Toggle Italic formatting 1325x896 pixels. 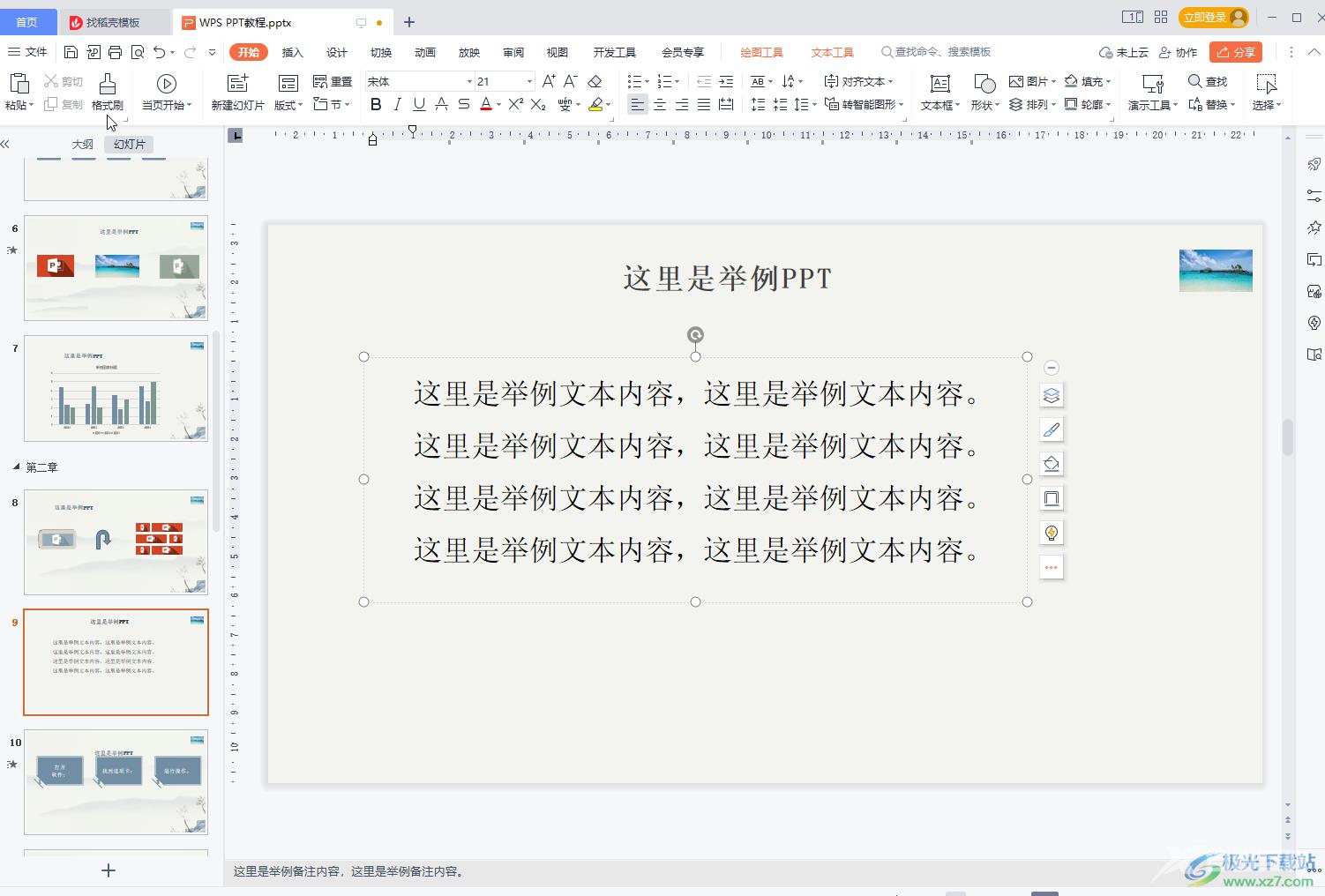(x=397, y=104)
